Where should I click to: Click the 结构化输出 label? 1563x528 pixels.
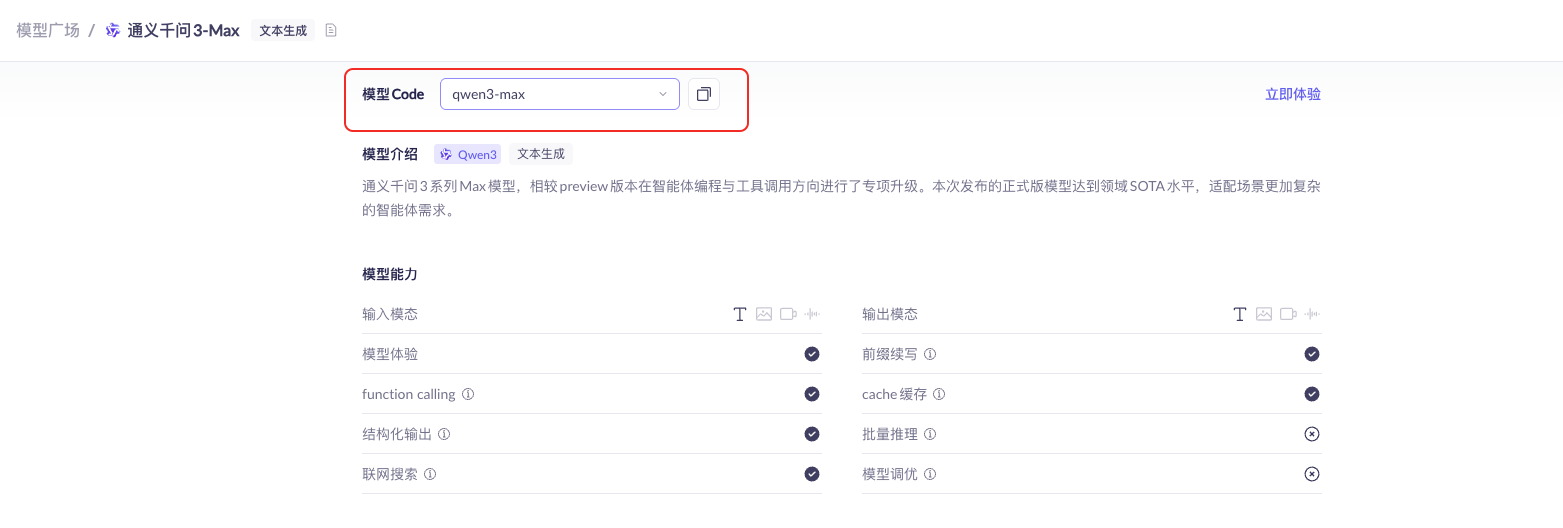(397, 434)
